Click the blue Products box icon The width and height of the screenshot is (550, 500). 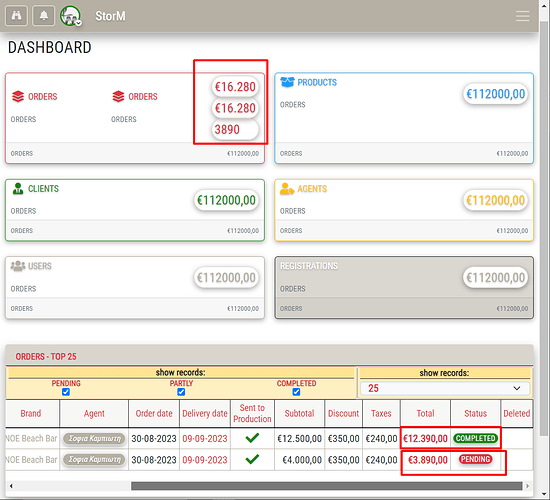coord(287,82)
